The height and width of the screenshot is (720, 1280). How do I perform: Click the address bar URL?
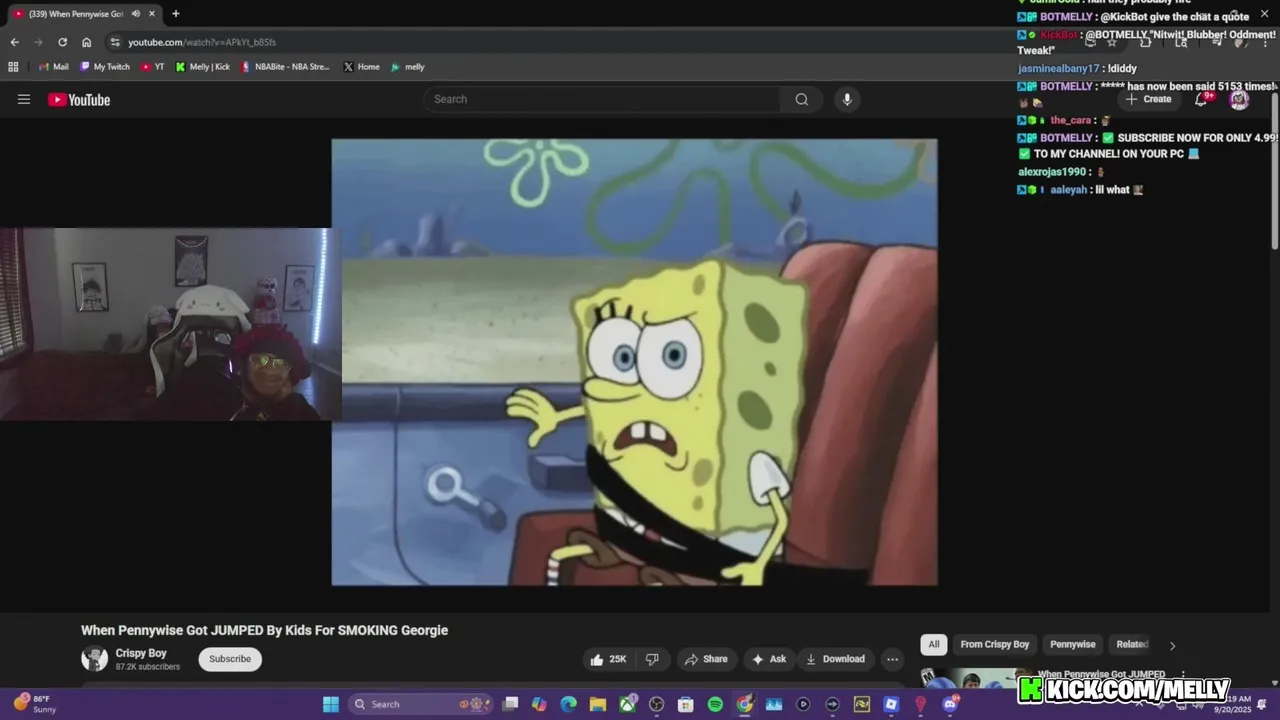202,42
